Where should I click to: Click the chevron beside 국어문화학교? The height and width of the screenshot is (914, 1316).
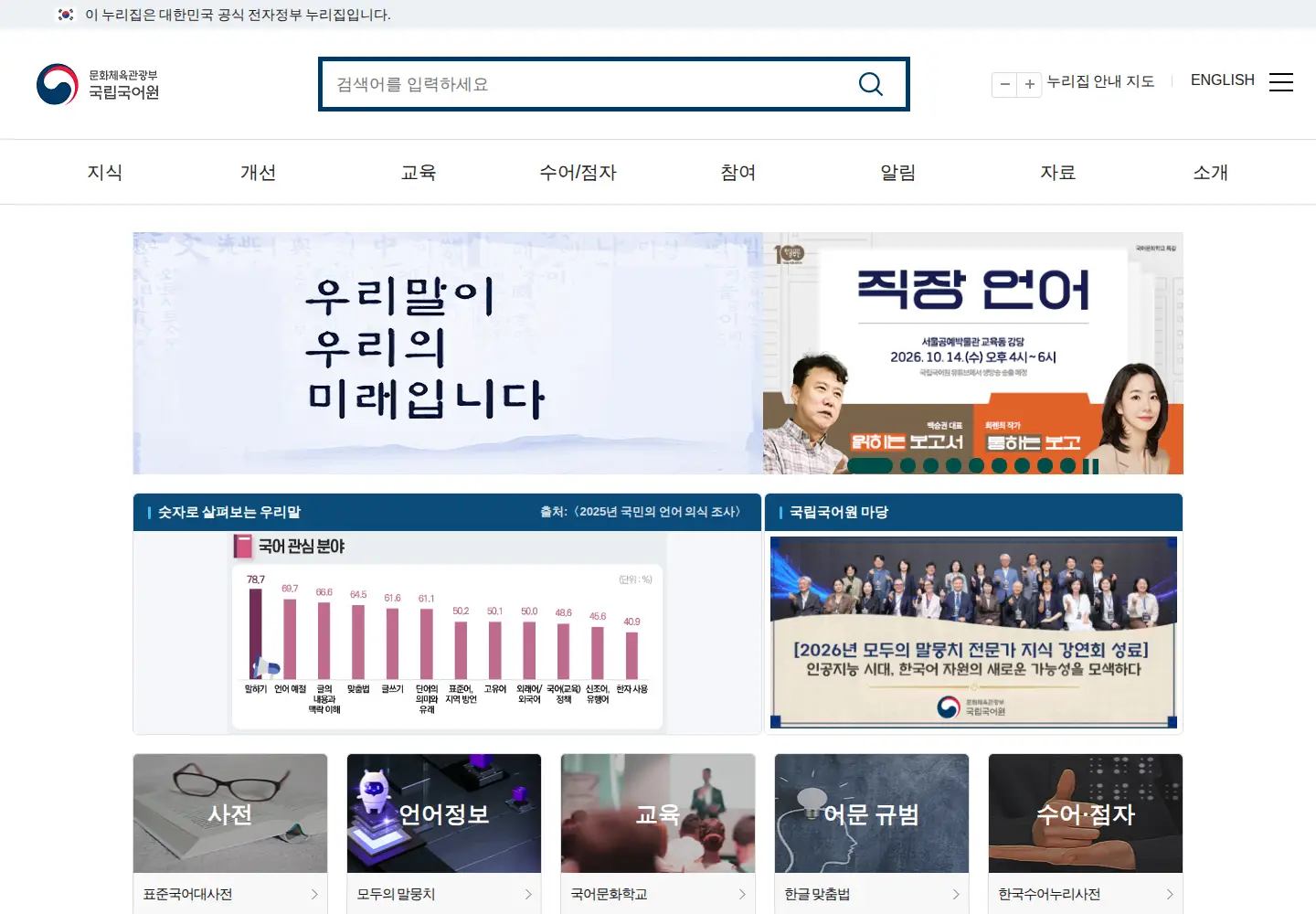tap(742, 895)
